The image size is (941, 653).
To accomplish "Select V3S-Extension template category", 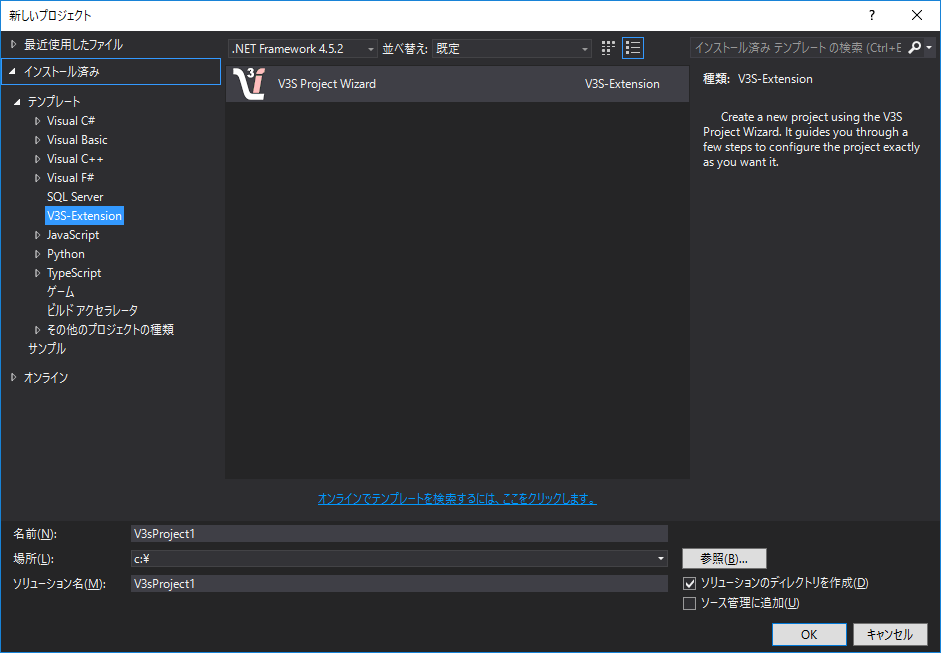I will (85, 216).
